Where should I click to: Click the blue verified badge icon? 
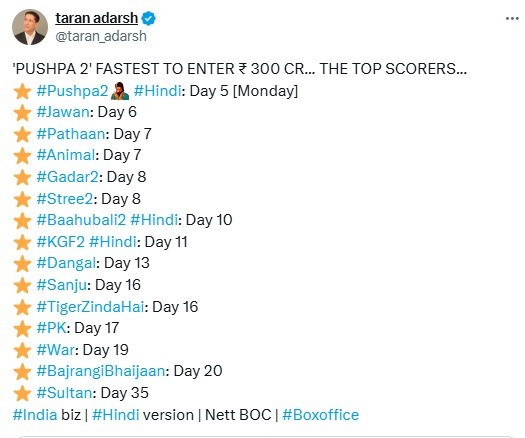coord(148,18)
